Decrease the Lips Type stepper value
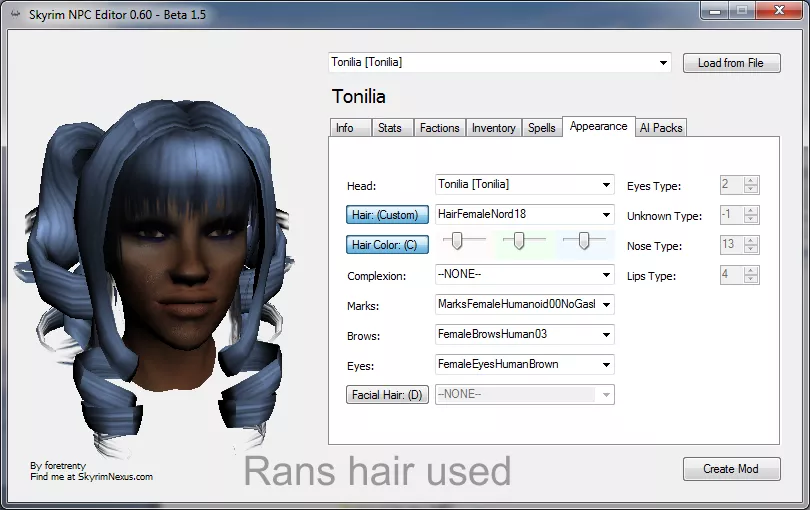The width and height of the screenshot is (810, 510). point(751,280)
